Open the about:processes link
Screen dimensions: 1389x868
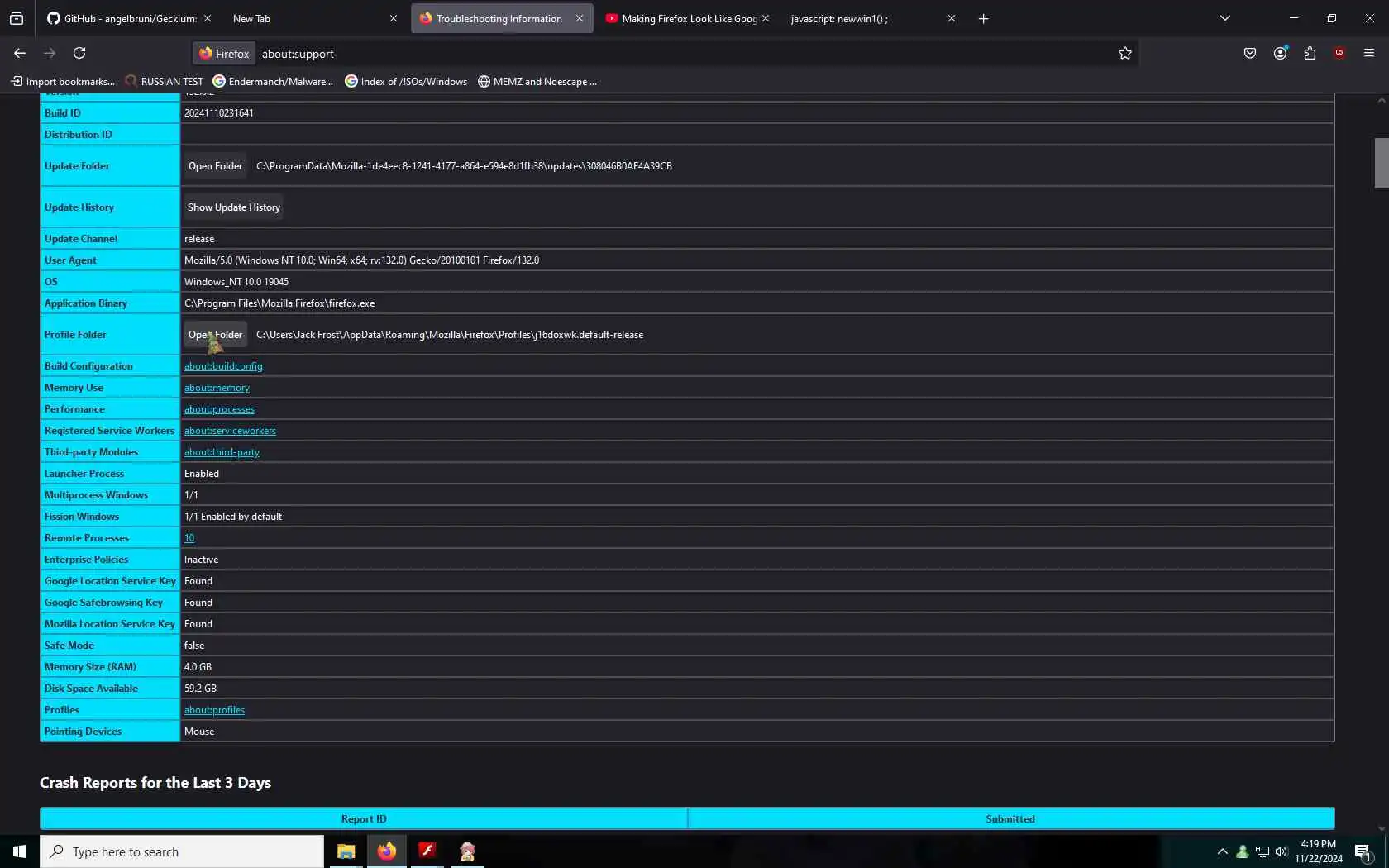tap(219, 409)
